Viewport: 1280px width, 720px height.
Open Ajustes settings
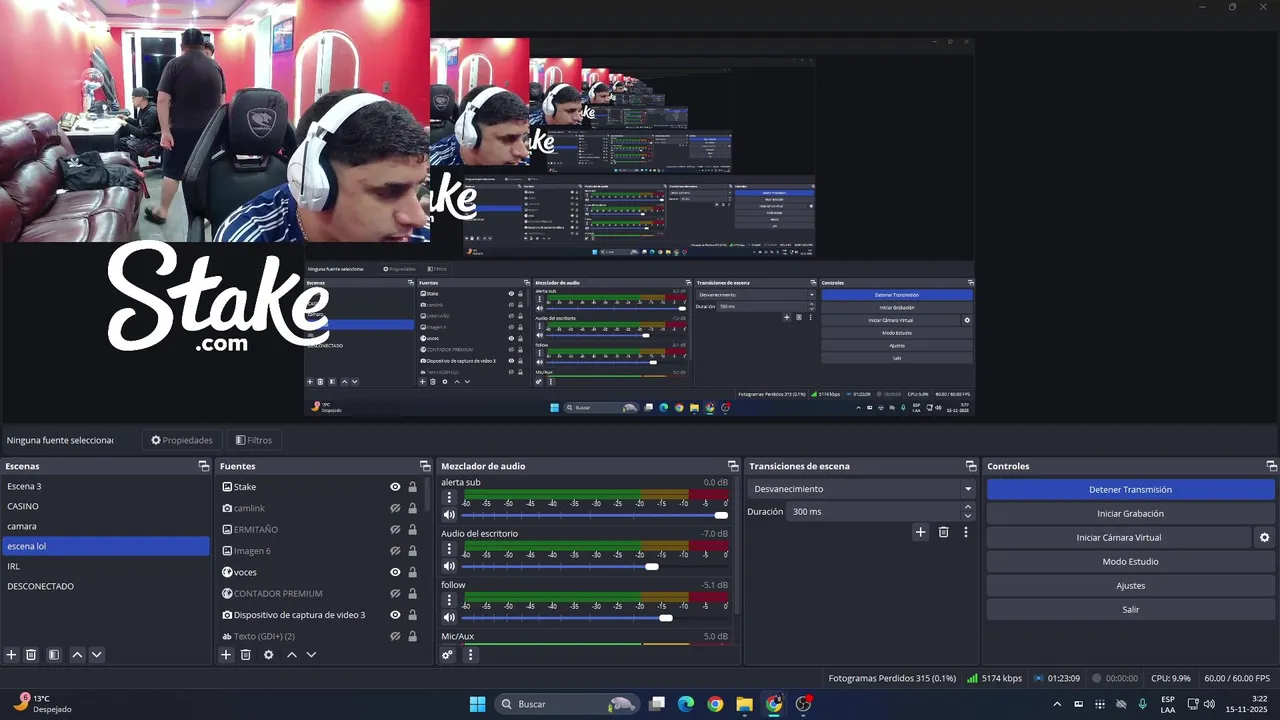point(1130,586)
